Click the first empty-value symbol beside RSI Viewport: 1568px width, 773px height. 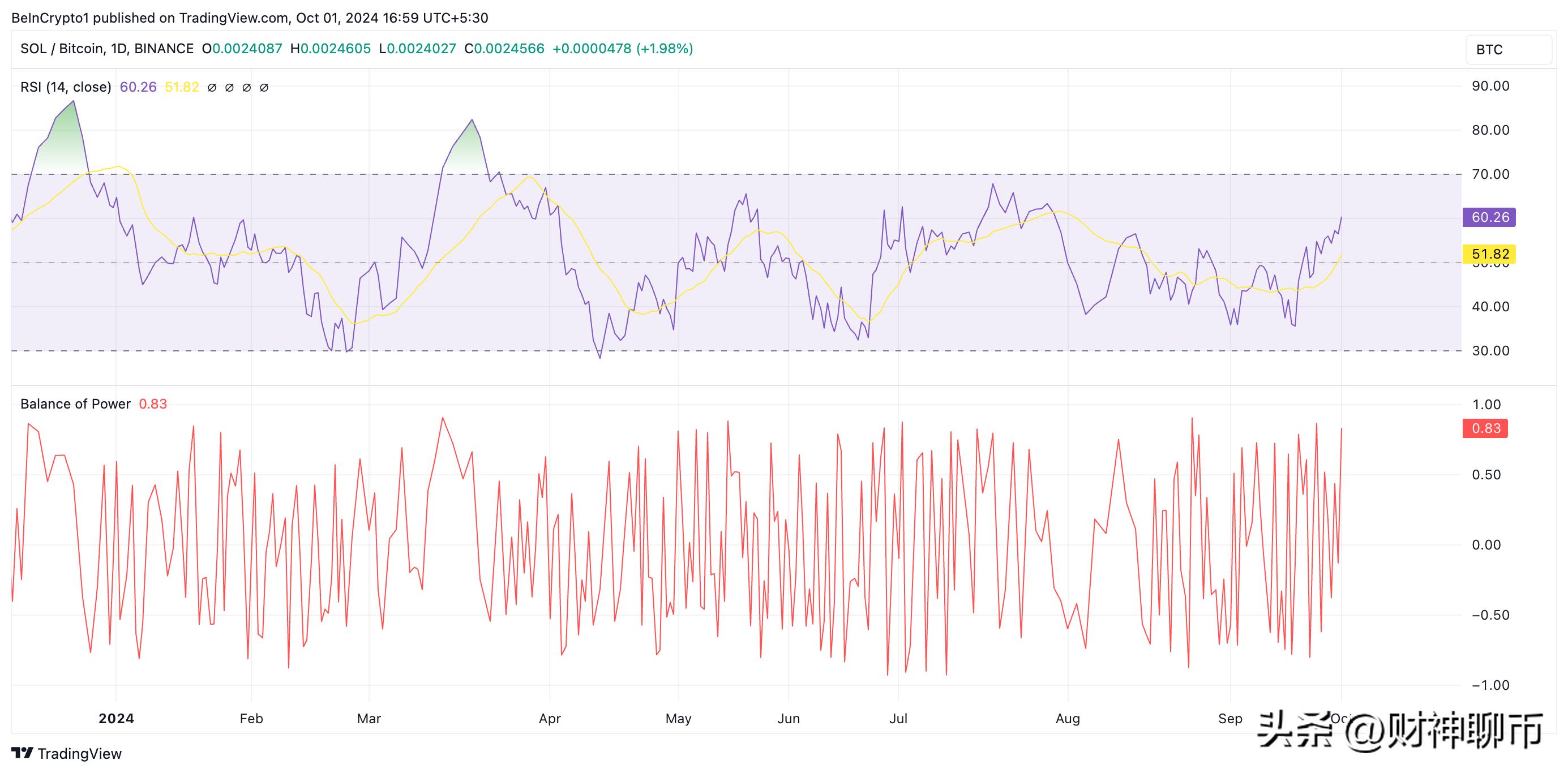(x=212, y=88)
